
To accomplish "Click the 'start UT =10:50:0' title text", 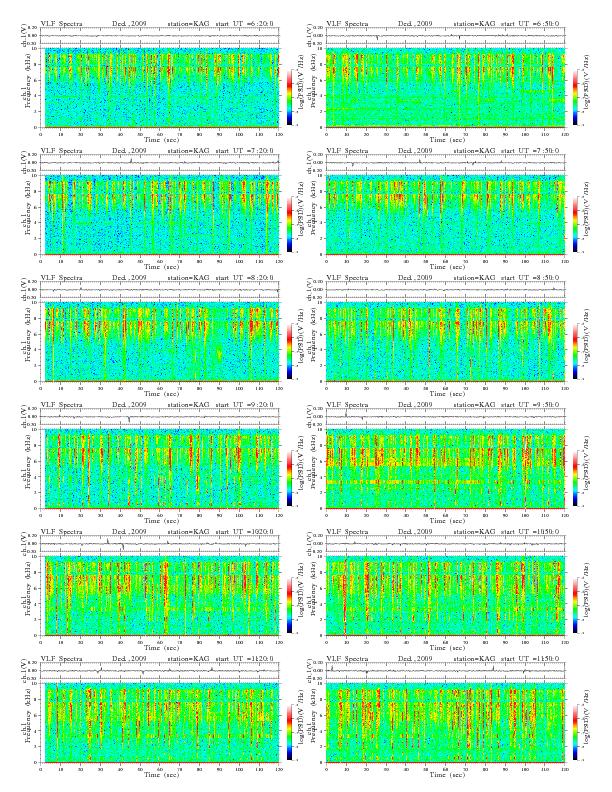I will click(531, 532).
